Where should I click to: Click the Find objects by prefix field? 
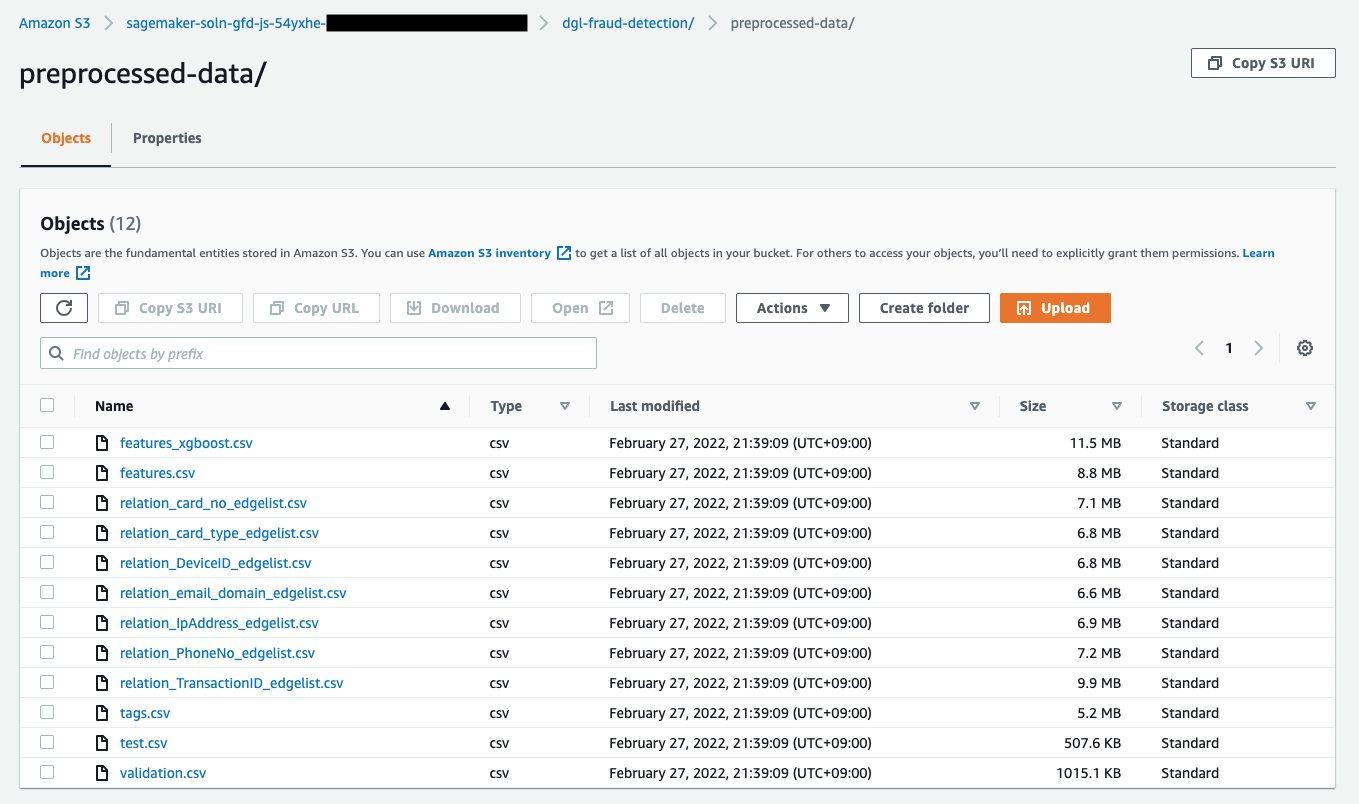[318, 353]
